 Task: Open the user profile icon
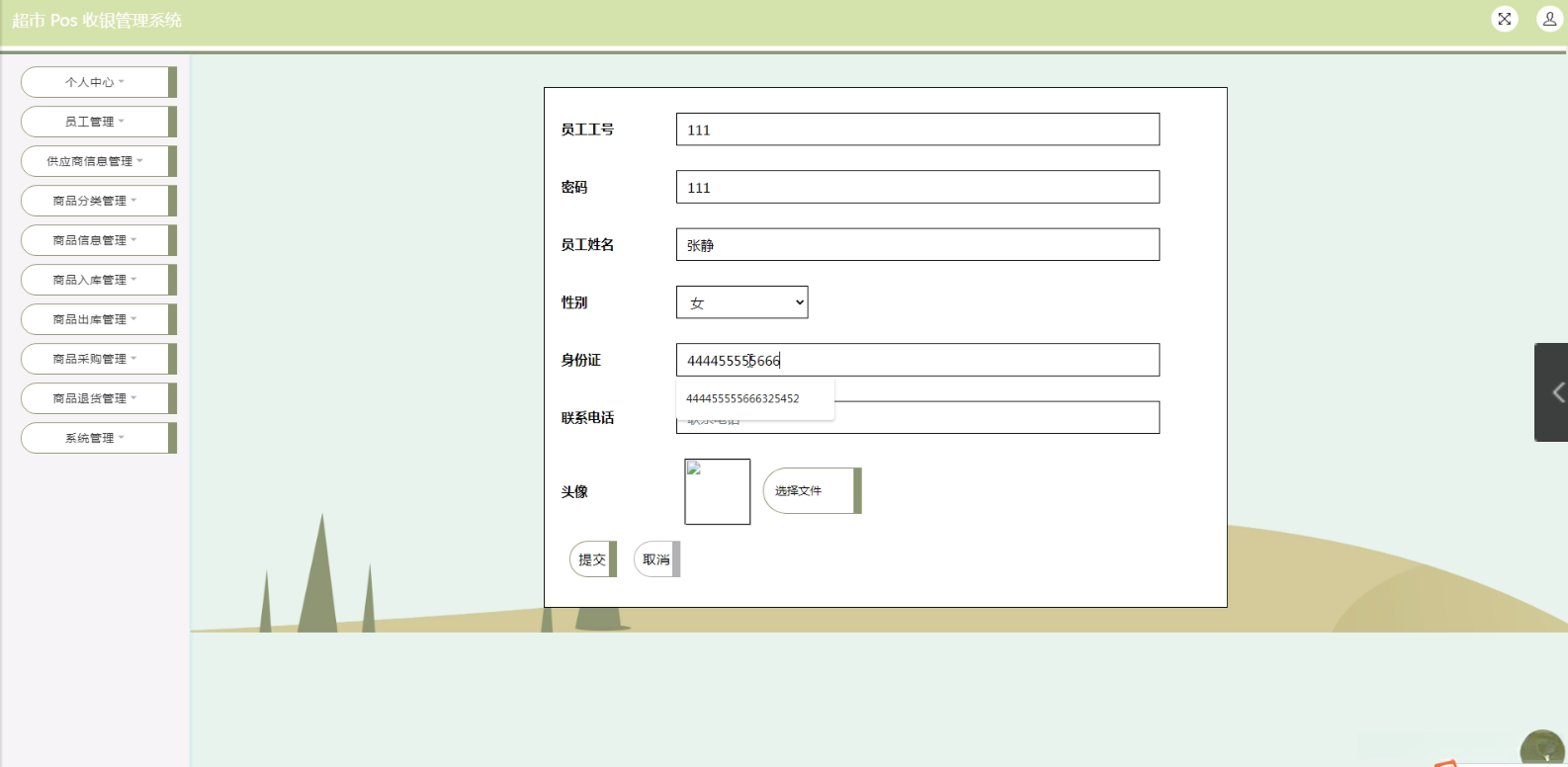(1549, 19)
